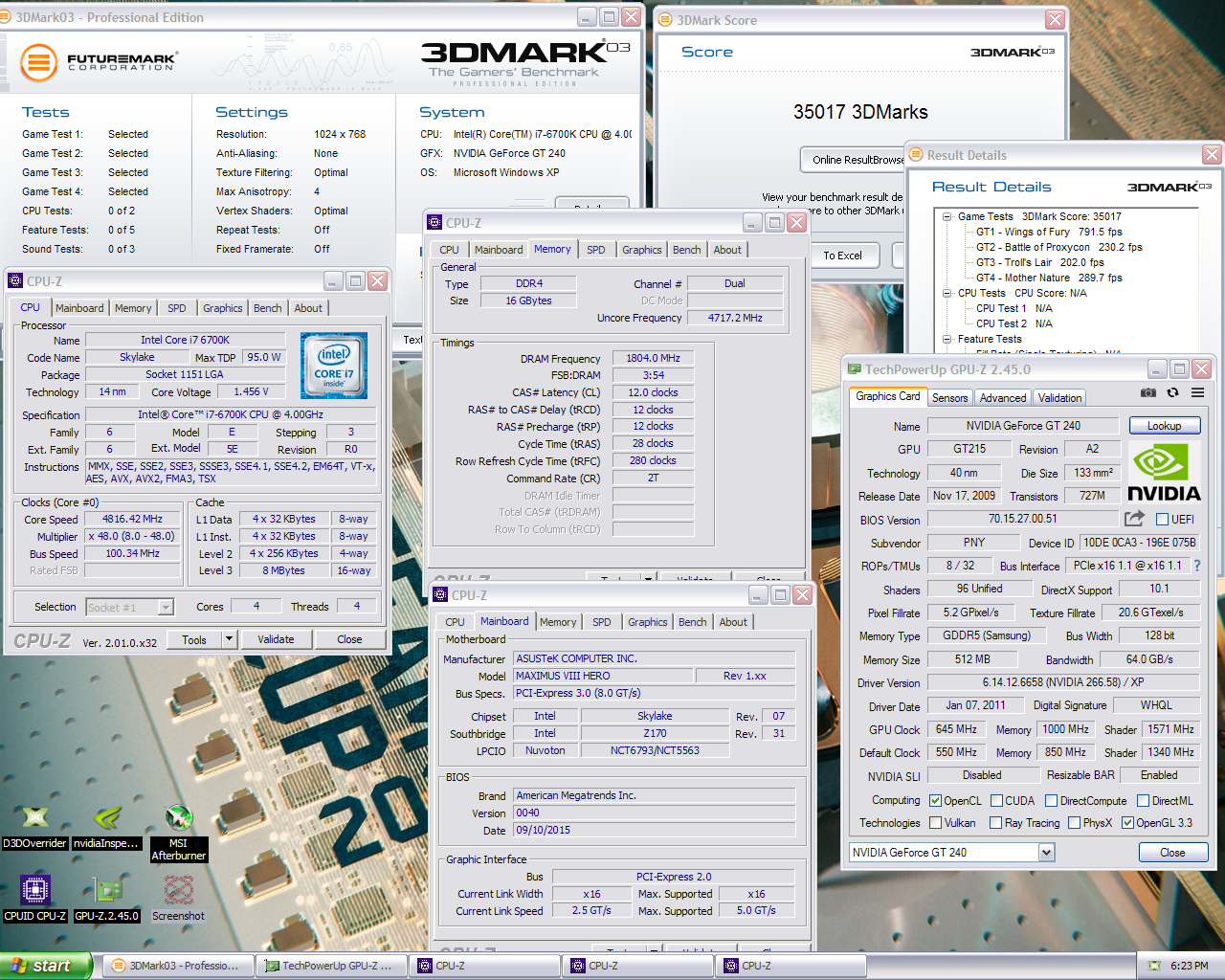Screen dimensions: 1225x980
Task: Click the system tray NVIDIA icon
Action: 1154,966
